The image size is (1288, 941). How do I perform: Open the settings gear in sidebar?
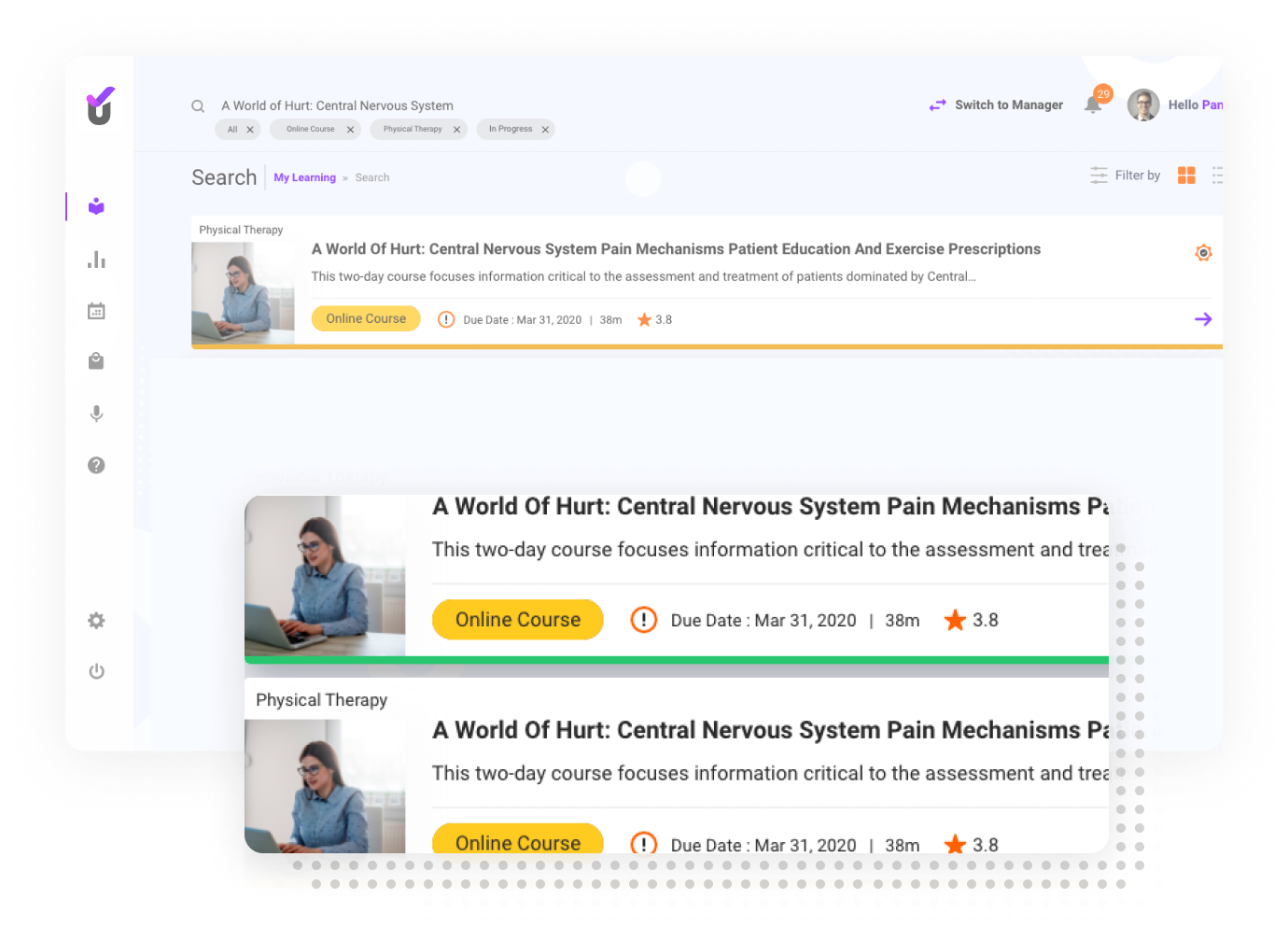(96, 621)
